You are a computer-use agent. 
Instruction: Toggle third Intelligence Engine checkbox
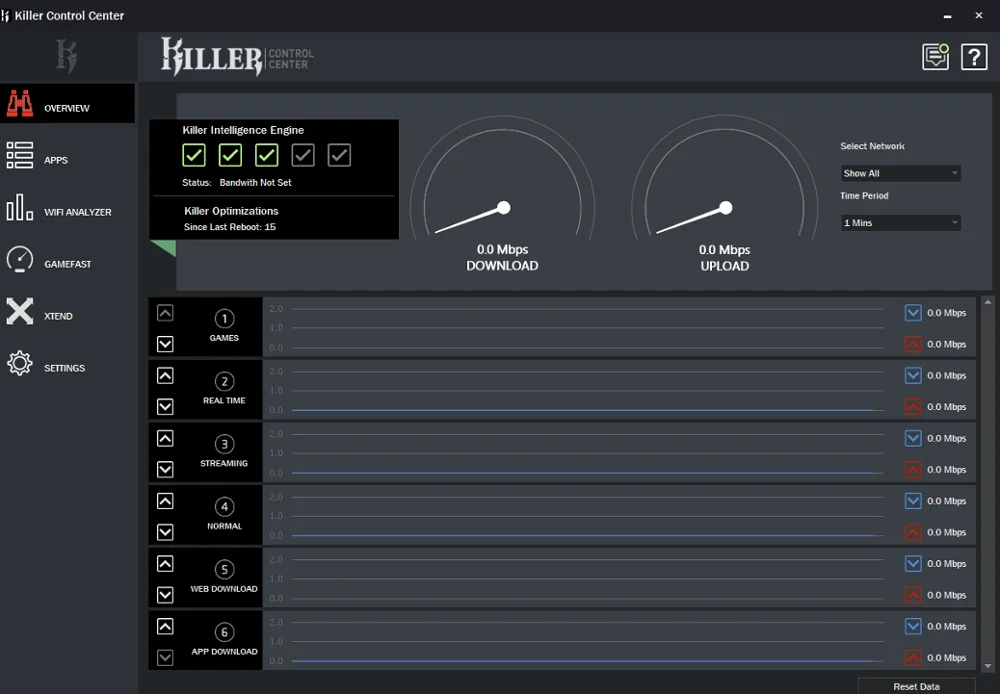[267, 155]
